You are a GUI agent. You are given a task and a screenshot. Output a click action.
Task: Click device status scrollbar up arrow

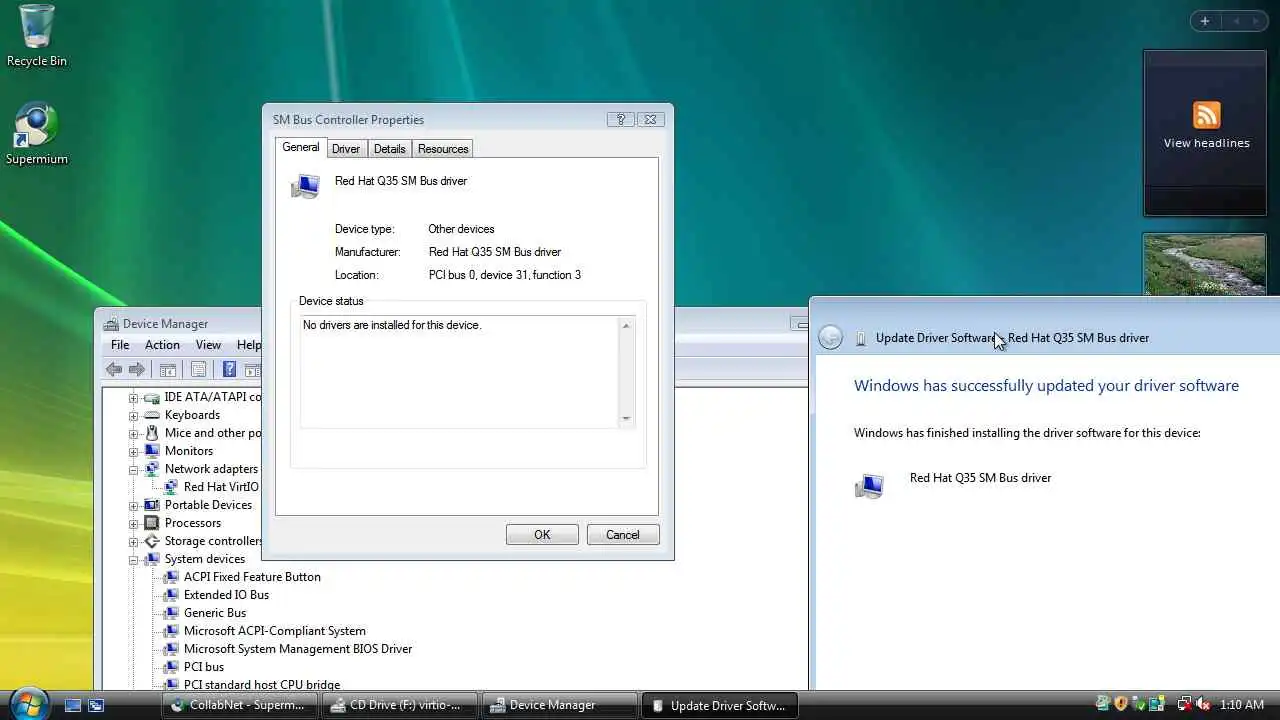[626, 325]
